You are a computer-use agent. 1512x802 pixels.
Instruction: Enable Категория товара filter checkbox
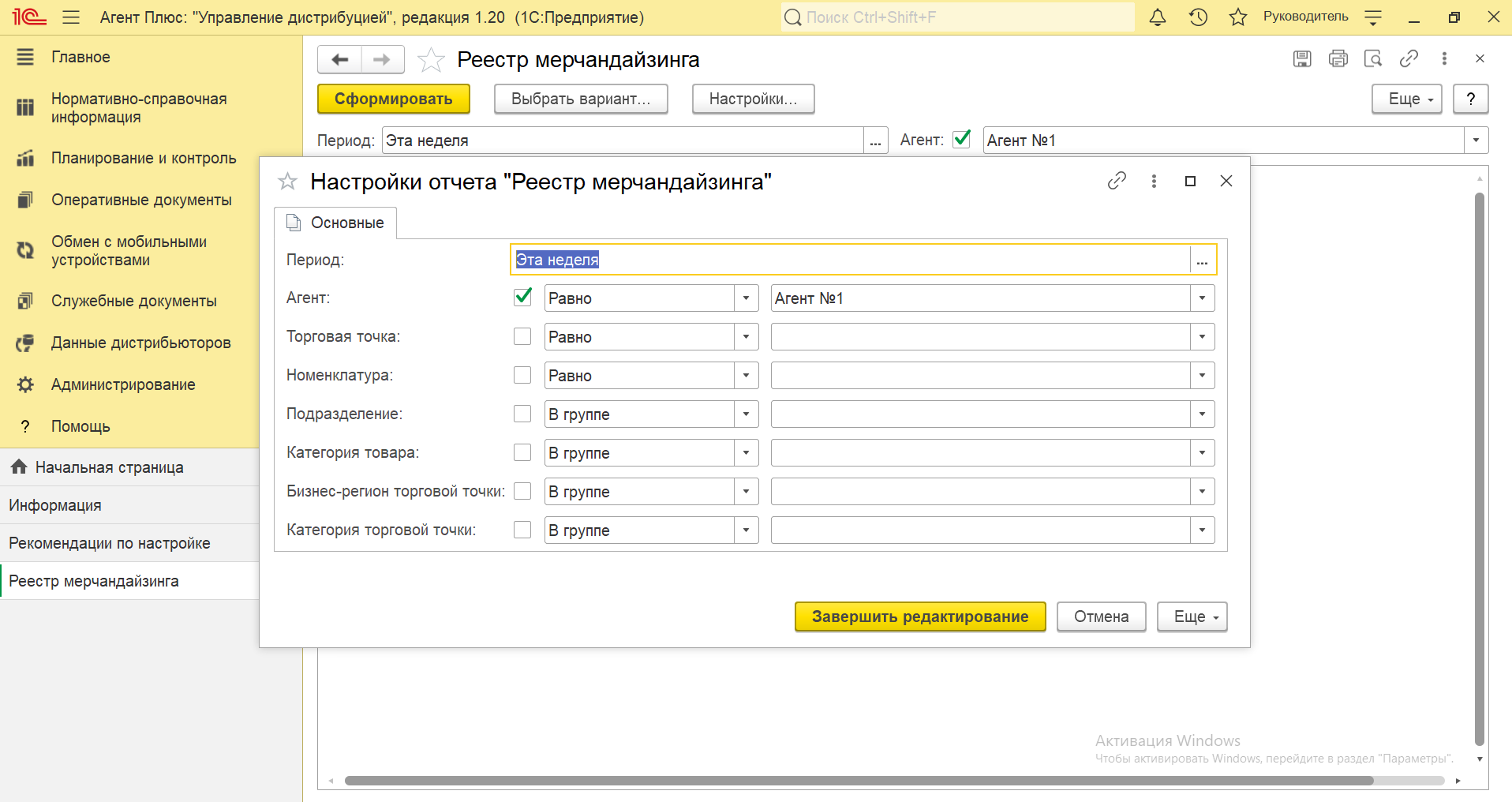coord(522,452)
